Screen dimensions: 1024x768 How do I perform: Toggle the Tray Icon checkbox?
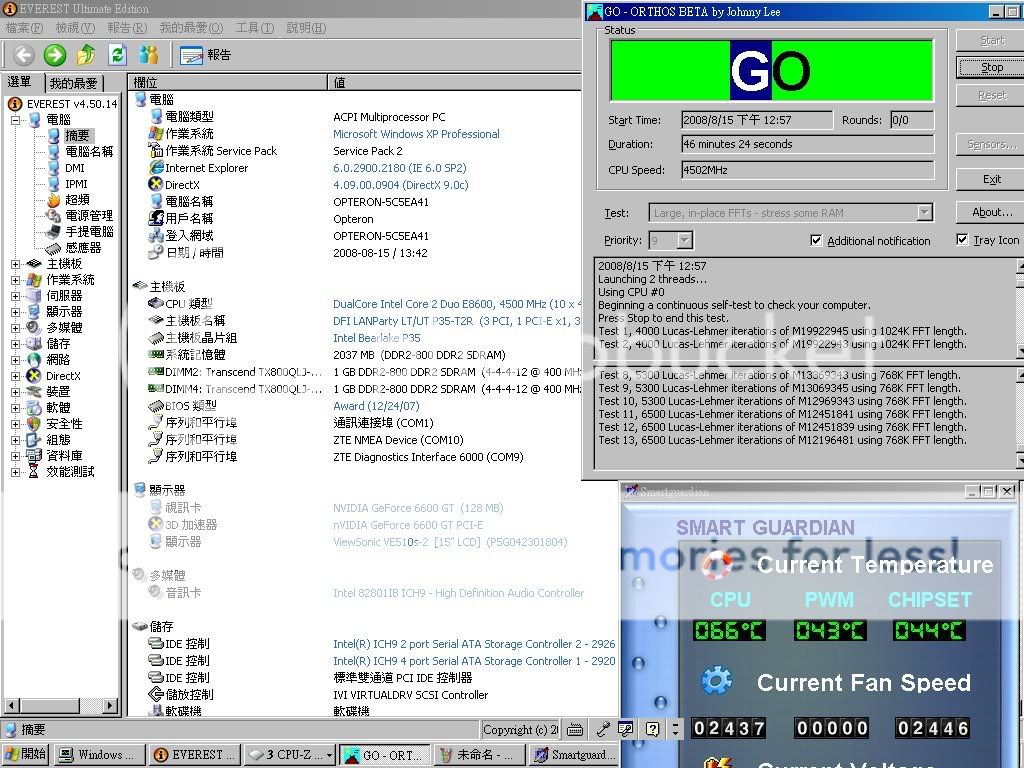coord(962,240)
